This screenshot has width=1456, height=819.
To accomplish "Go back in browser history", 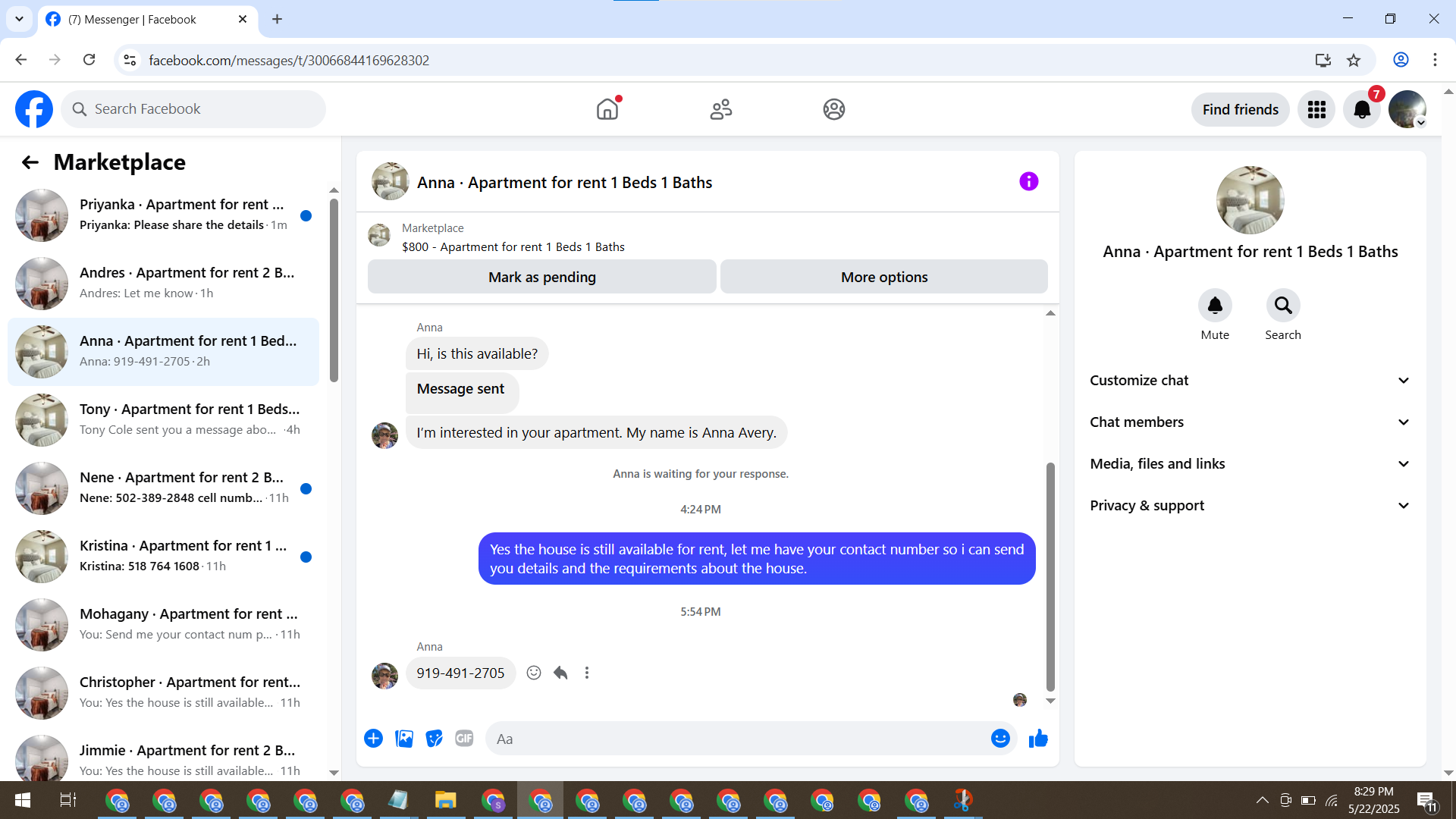I will click(21, 60).
